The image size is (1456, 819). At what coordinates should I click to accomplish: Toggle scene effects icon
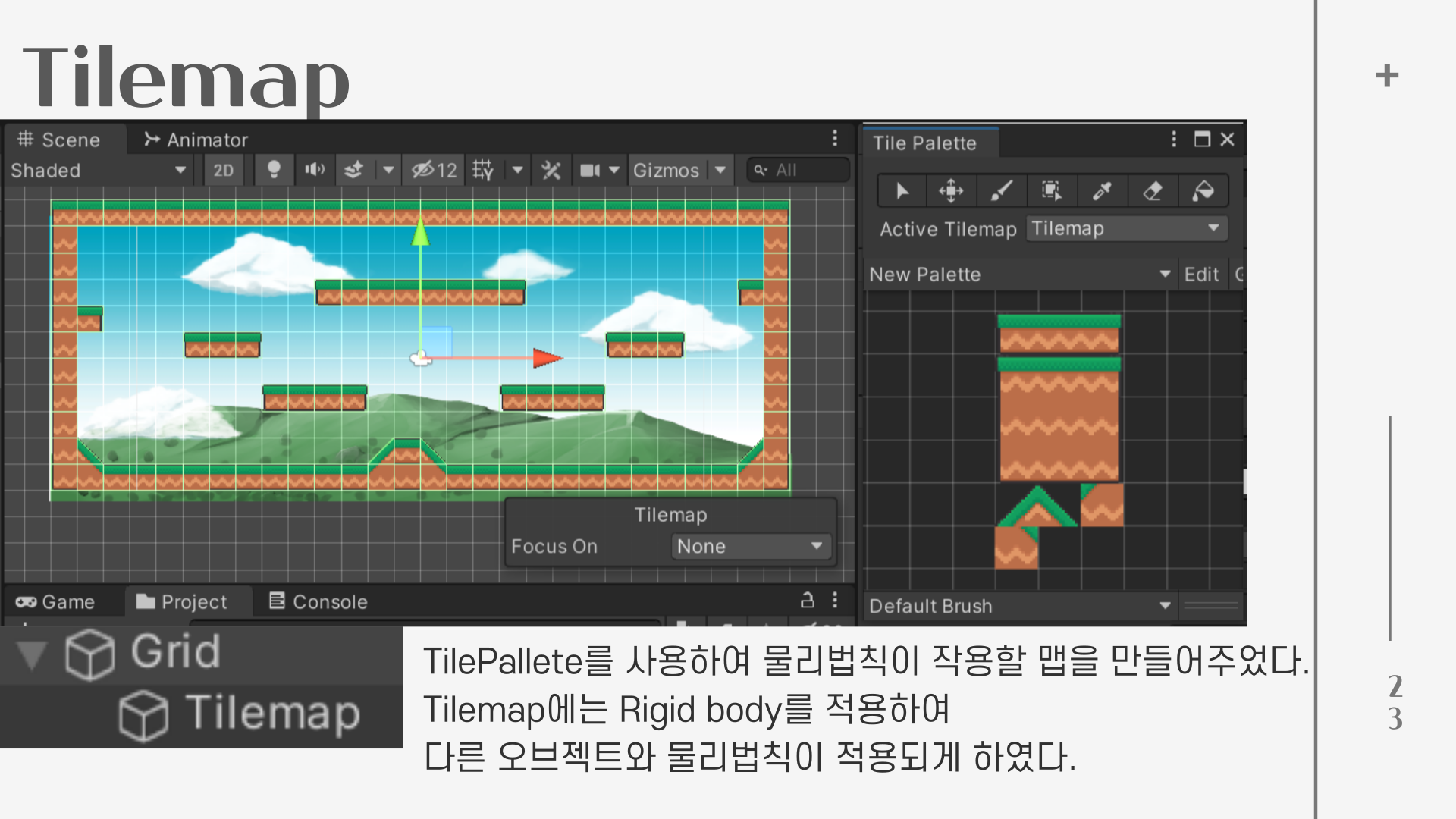[x=354, y=170]
